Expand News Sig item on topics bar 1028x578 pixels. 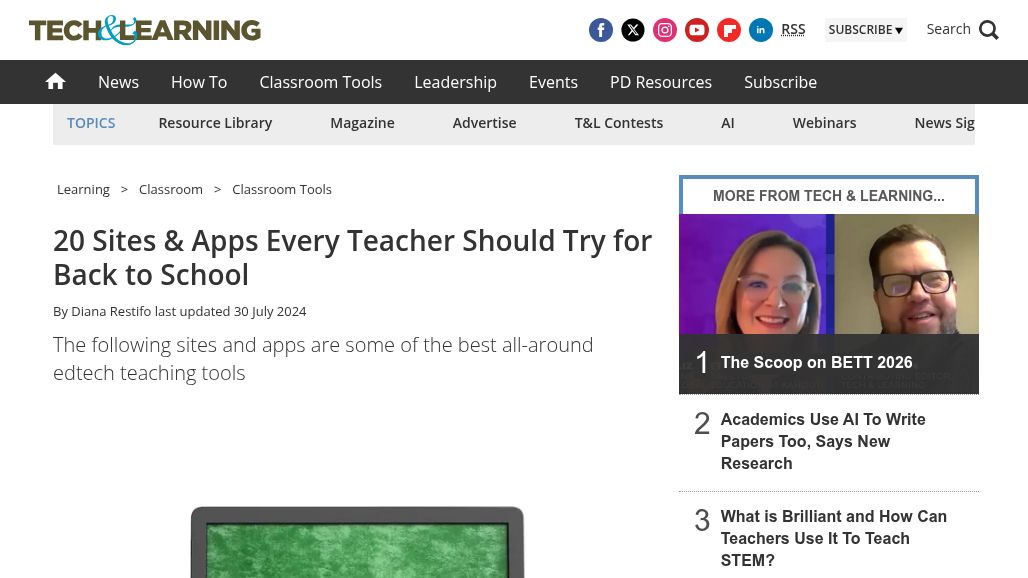tap(944, 122)
